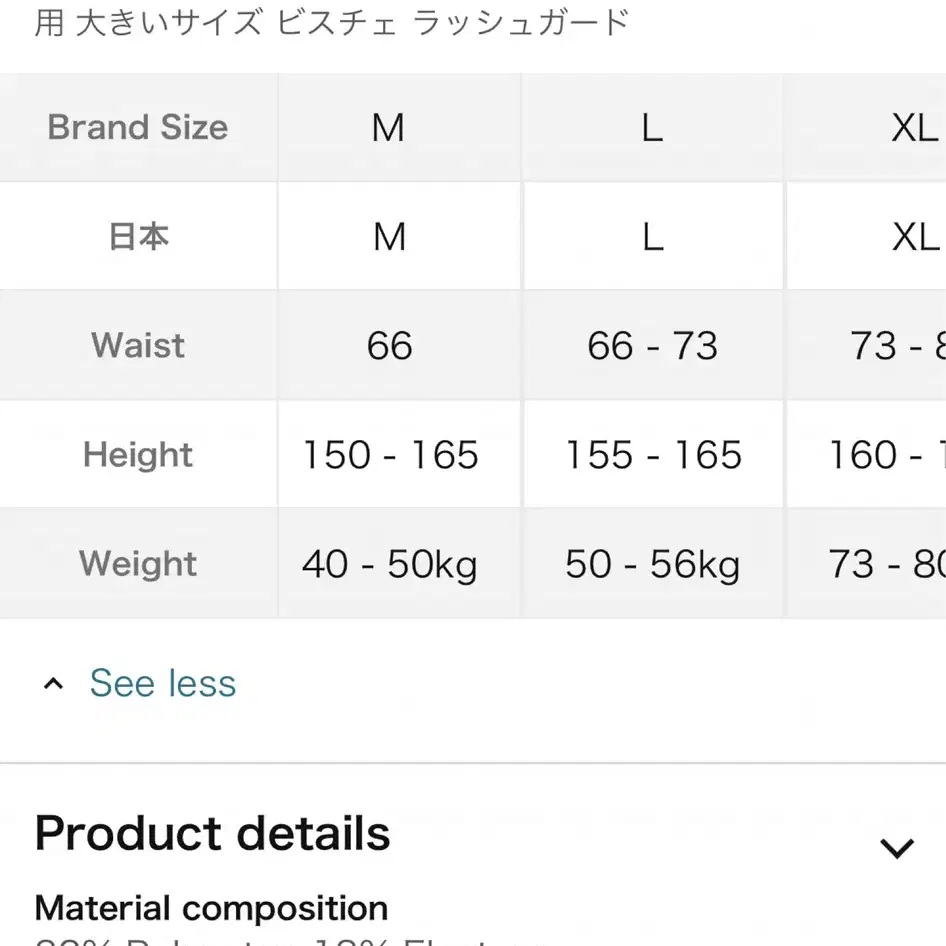The image size is (946, 946).
Task: Click the 日本 row label
Action: pos(138,236)
